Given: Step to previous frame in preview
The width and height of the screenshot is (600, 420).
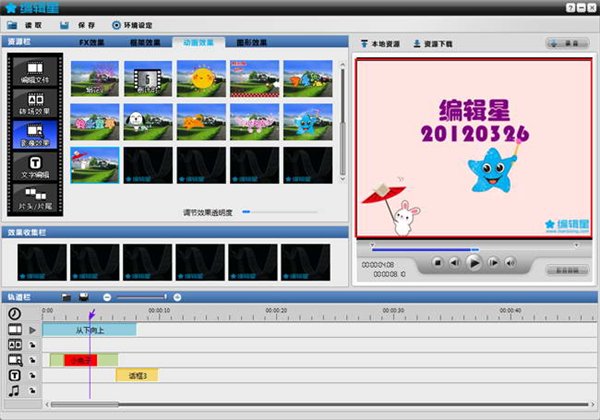Looking at the screenshot, I should (x=455, y=262).
